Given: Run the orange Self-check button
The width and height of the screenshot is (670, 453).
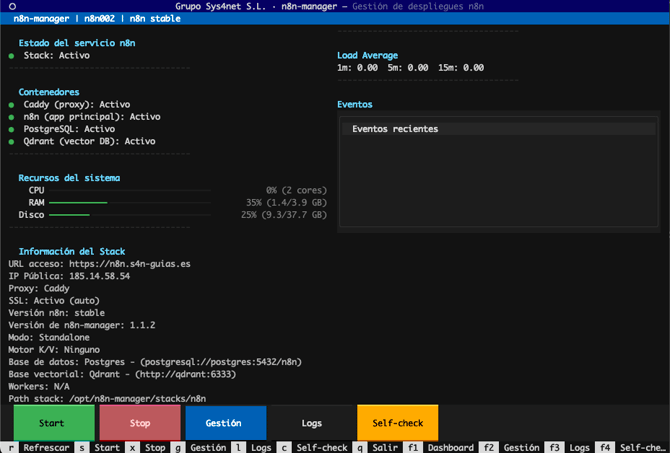Looking at the screenshot, I should pos(397,423).
